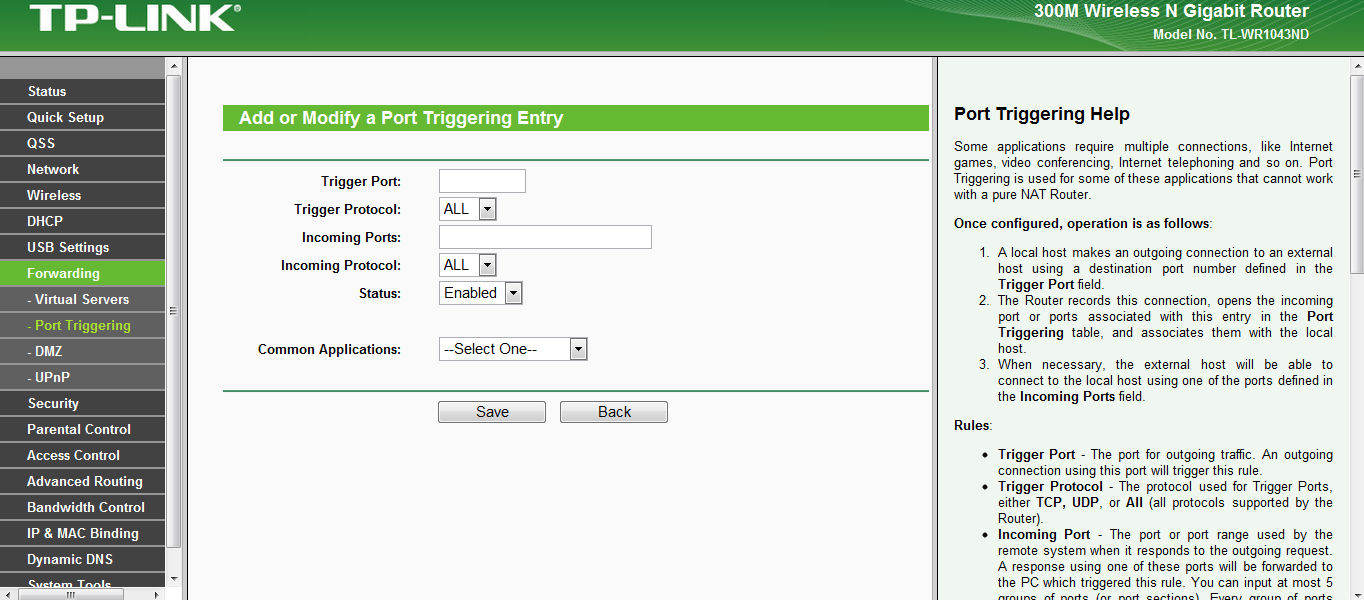1364x600 pixels.
Task: Click sidebar scroll up arrow
Action: point(174,66)
